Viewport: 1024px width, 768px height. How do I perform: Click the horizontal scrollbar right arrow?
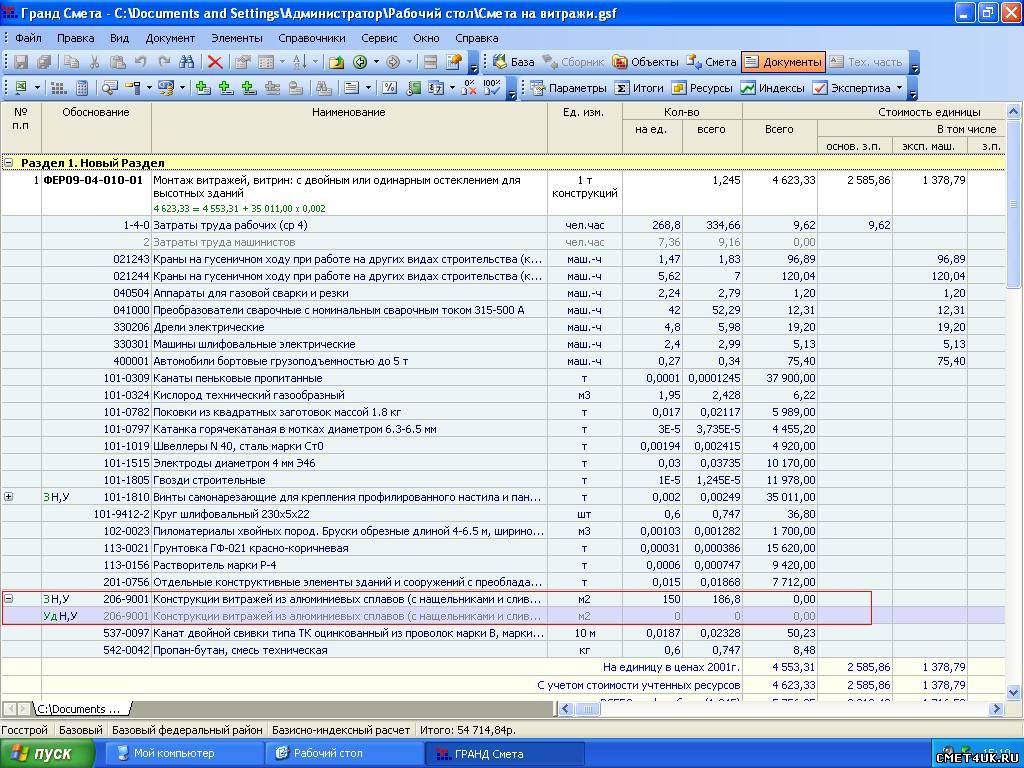coord(996,709)
